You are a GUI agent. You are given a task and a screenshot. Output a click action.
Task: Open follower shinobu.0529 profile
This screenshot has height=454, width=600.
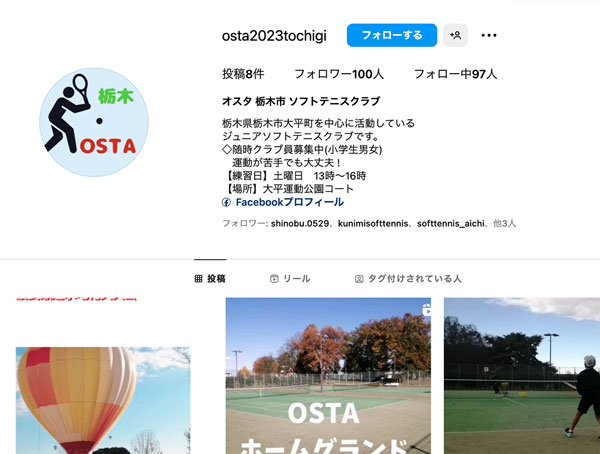pos(300,224)
